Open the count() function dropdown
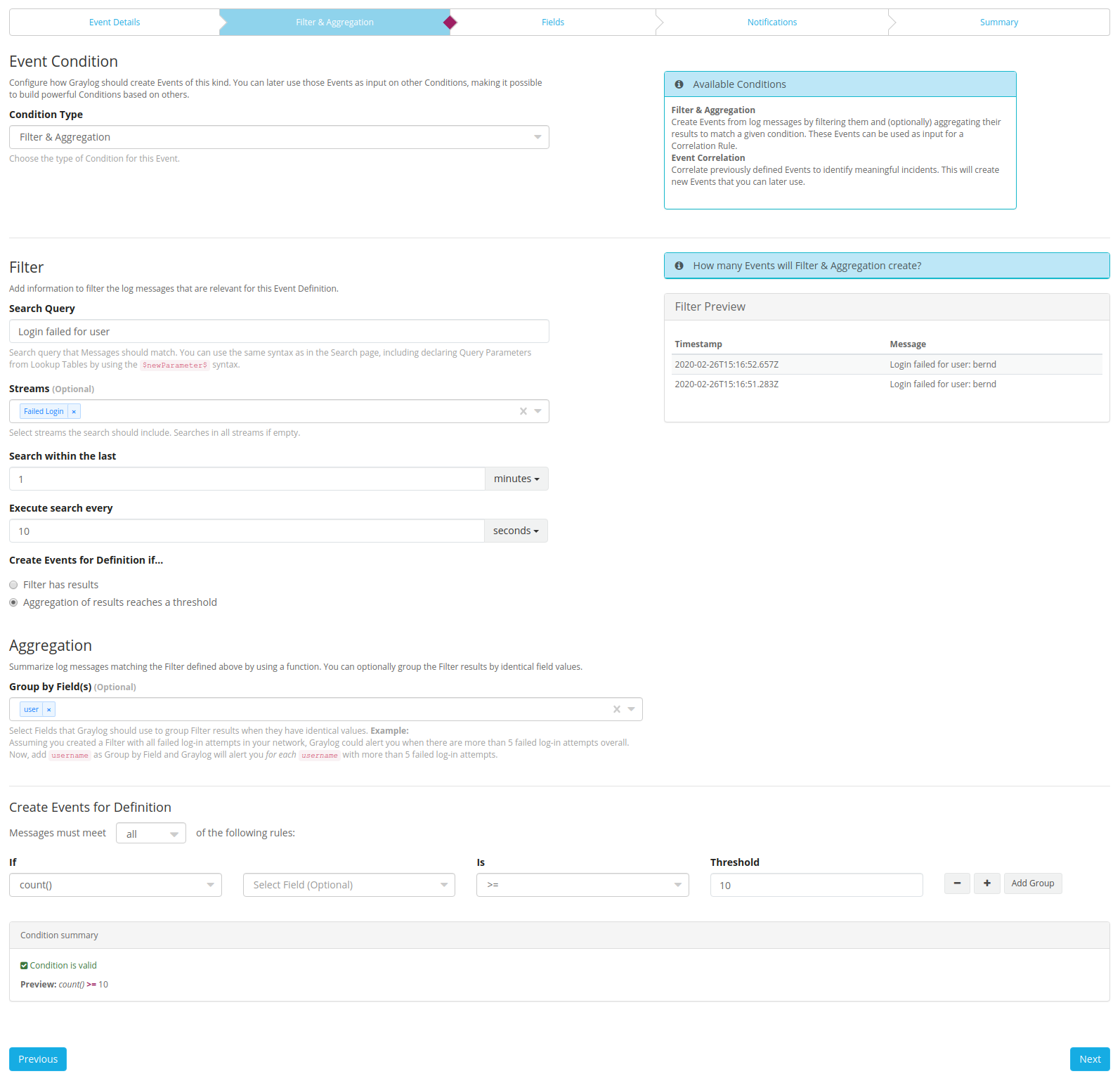1120x1088 pixels. pyautogui.click(x=115, y=885)
